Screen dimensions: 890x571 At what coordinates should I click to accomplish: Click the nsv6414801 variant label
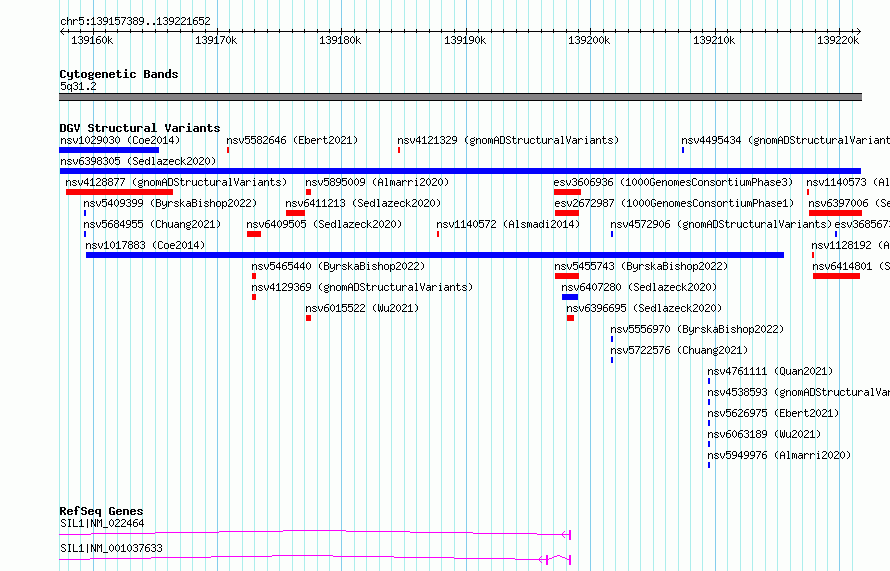coord(850,266)
